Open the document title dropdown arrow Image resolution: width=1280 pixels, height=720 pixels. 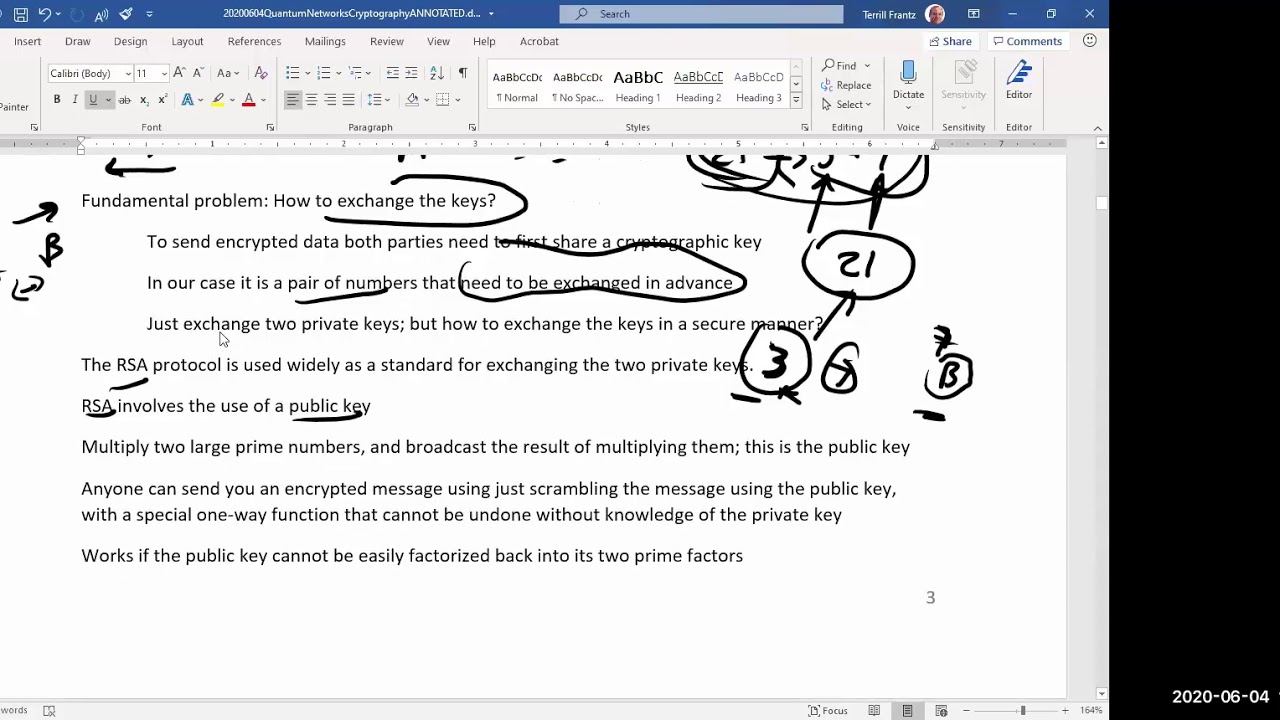491,14
